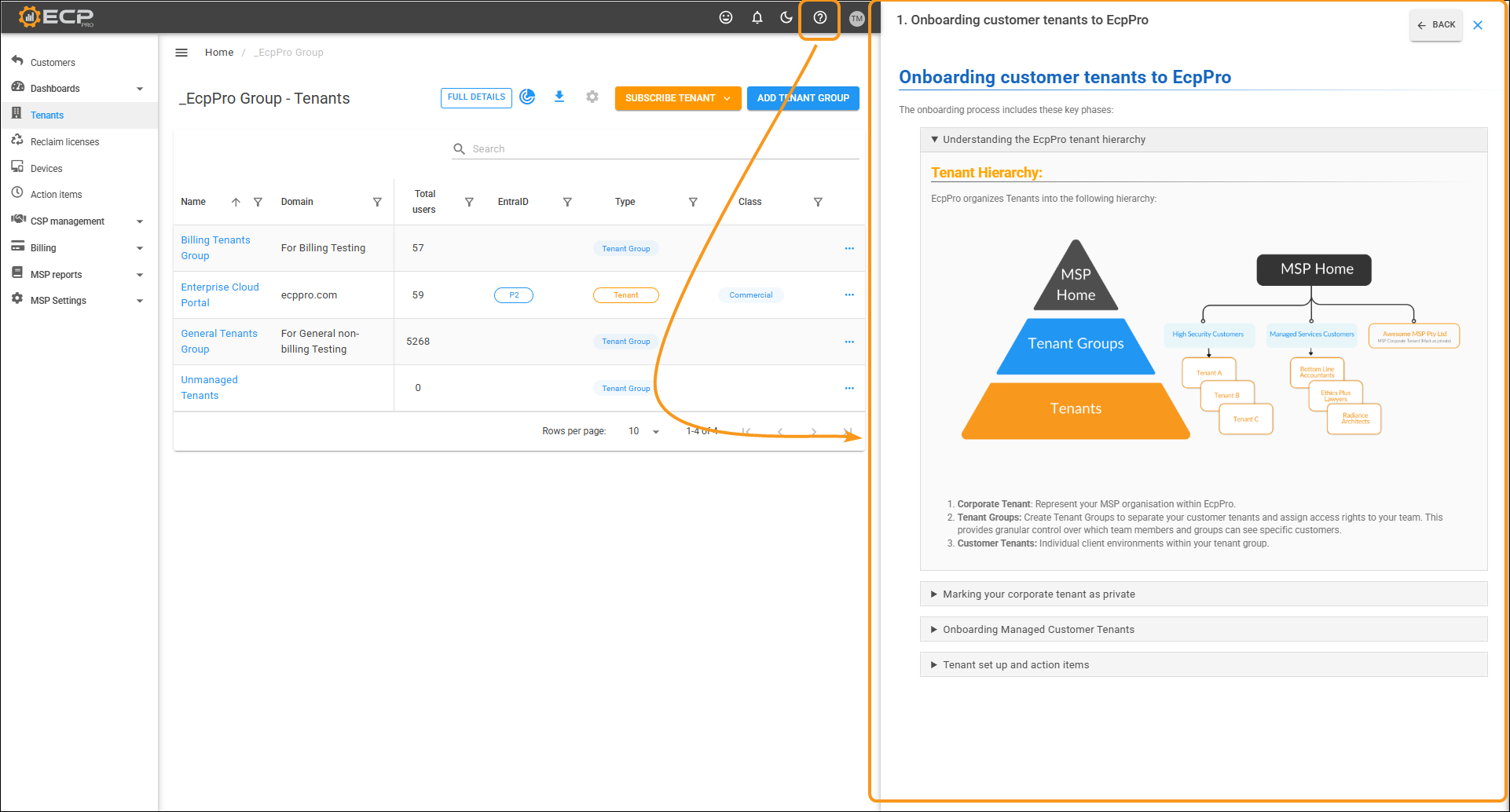Click the smiley feedback icon
The width and height of the screenshot is (1510, 812).
726,18
